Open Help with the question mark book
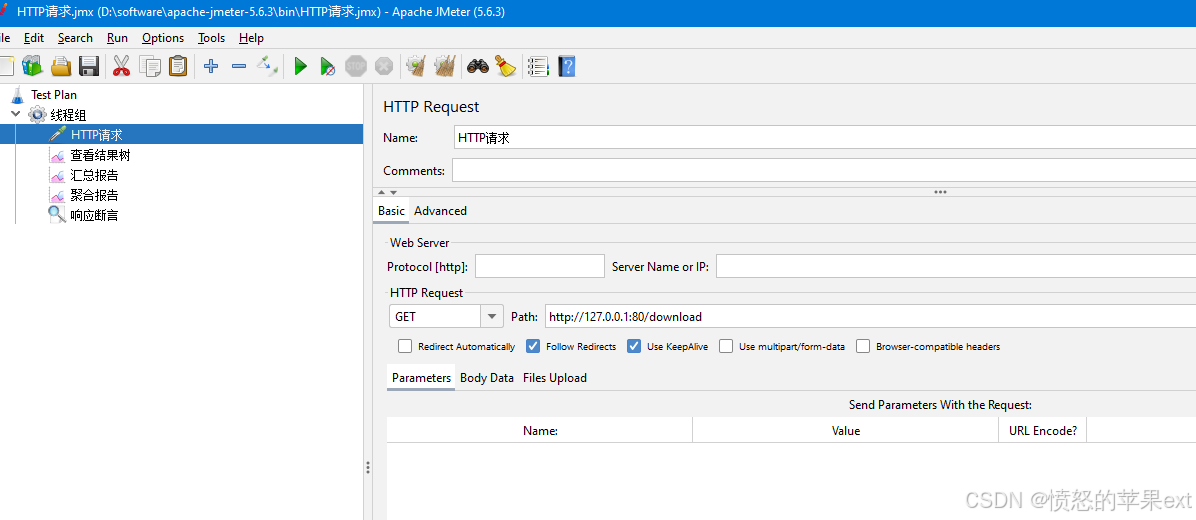Viewport: 1196px width, 520px height. (567, 66)
